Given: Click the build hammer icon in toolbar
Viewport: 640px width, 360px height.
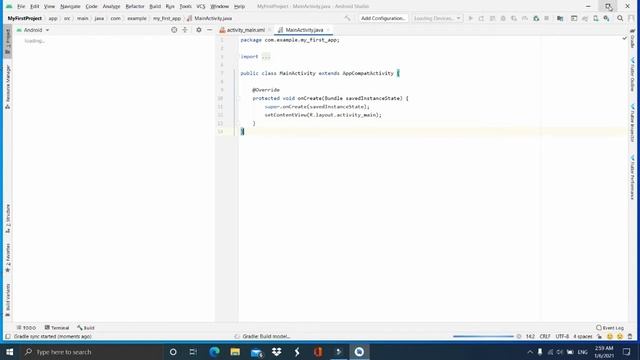Looking at the screenshot, I should [347, 18].
